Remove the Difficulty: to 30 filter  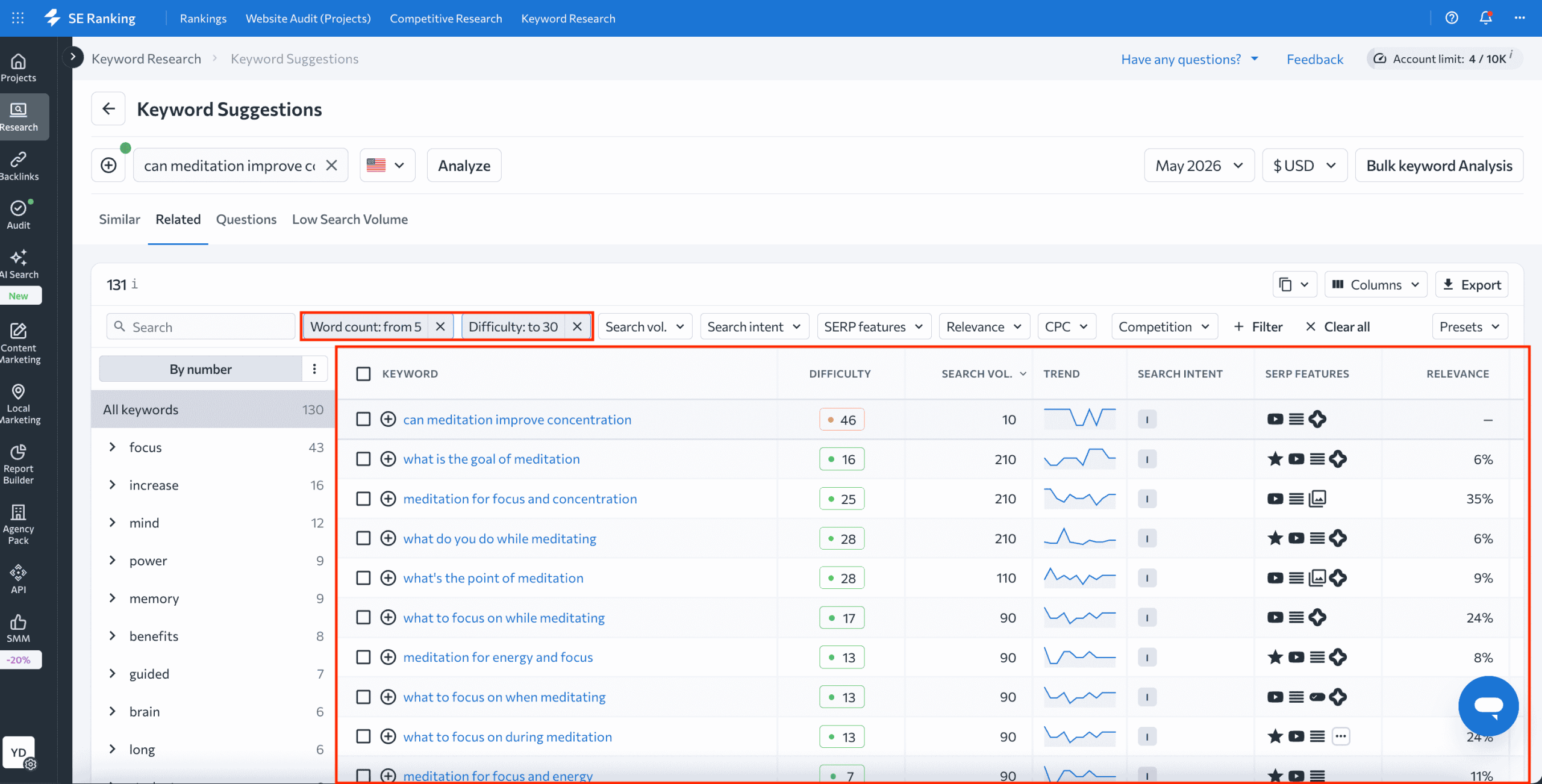click(577, 326)
